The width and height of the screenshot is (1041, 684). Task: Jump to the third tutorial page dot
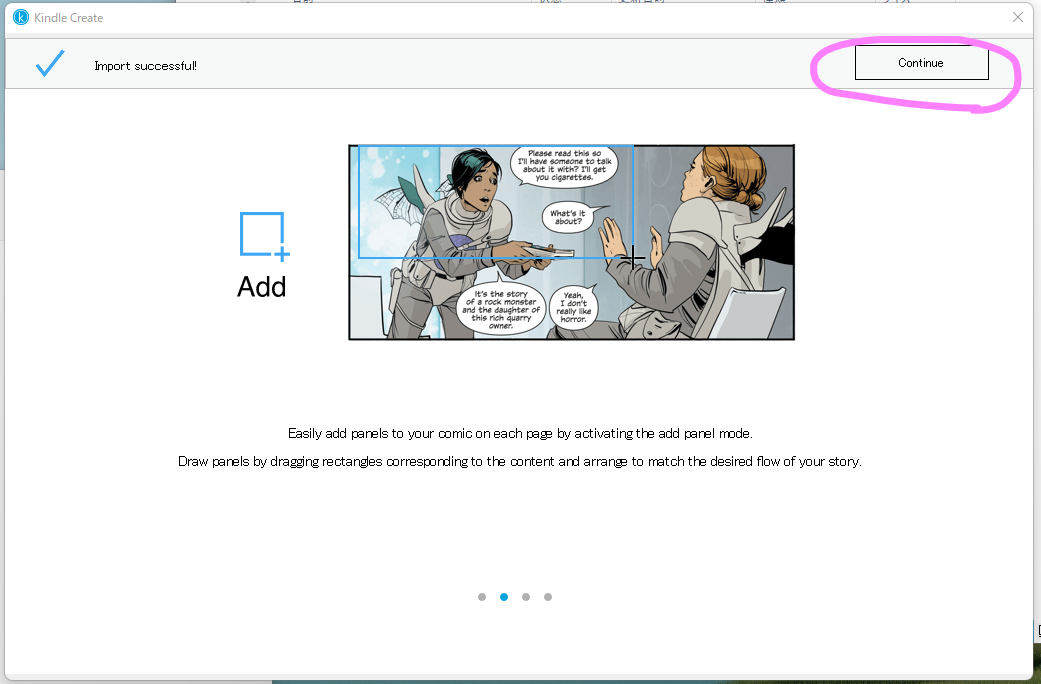click(x=526, y=597)
